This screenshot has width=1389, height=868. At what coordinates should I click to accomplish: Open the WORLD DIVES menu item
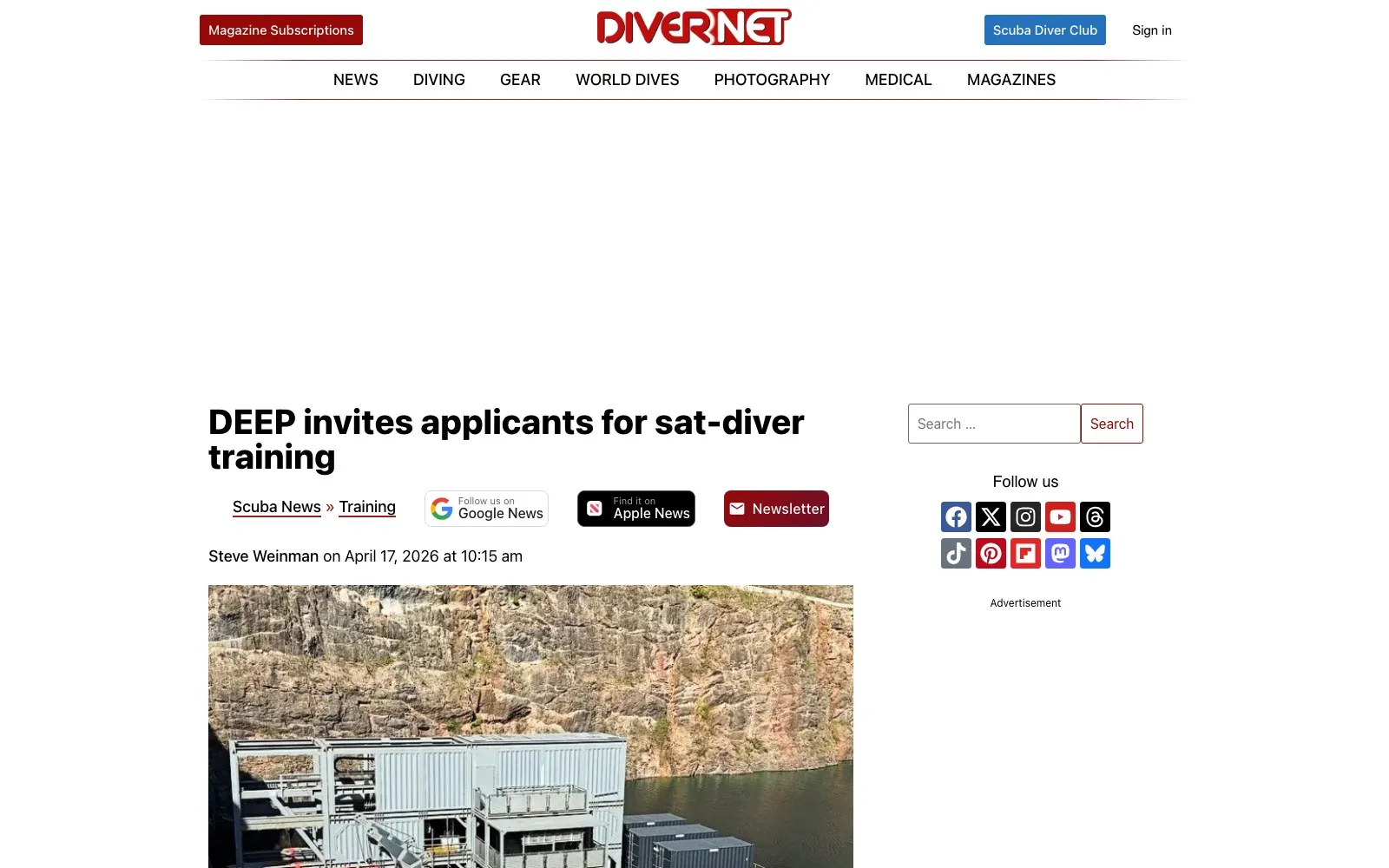[628, 80]
